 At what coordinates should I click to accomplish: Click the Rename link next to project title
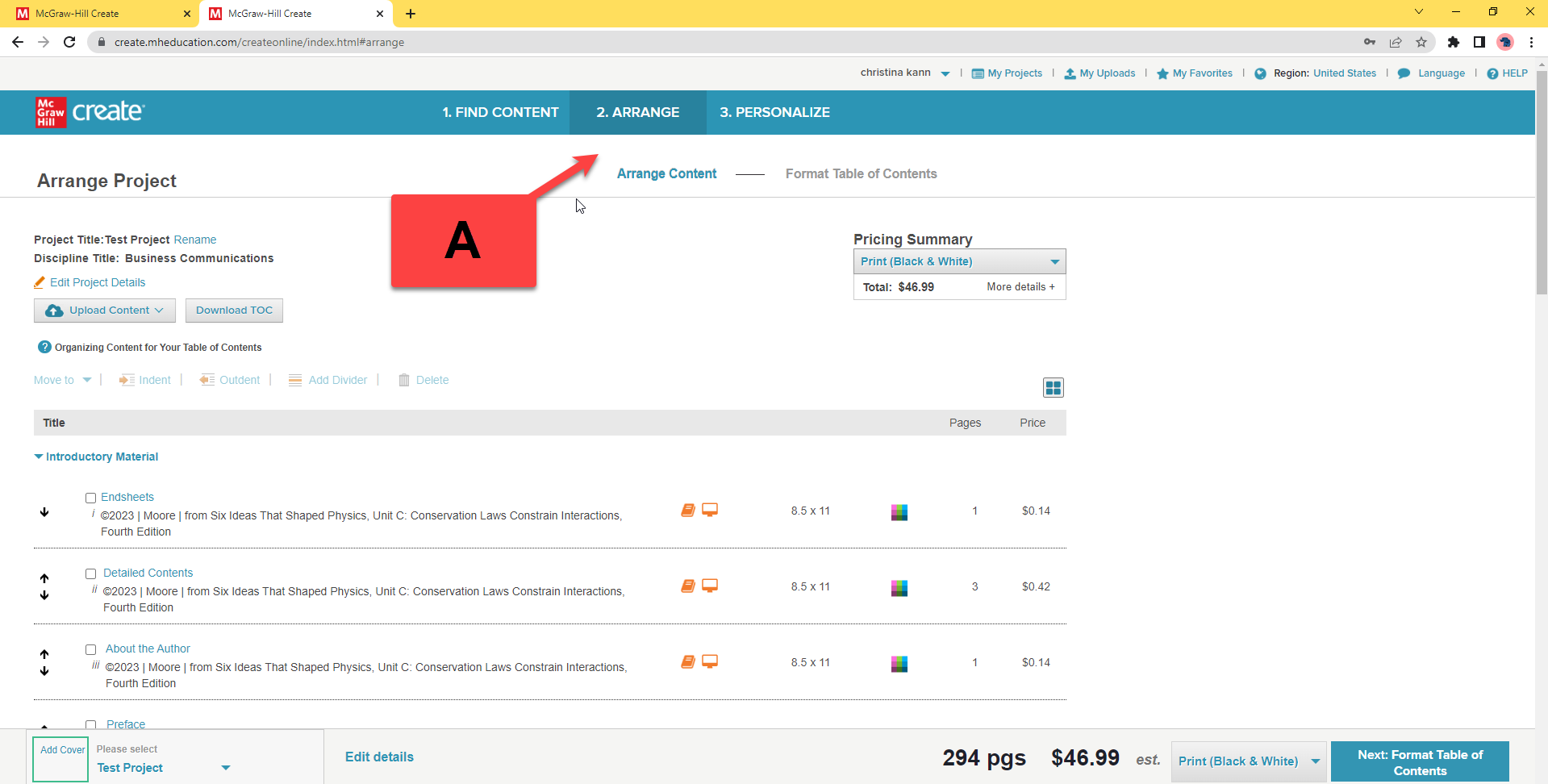tap(195, 240)
